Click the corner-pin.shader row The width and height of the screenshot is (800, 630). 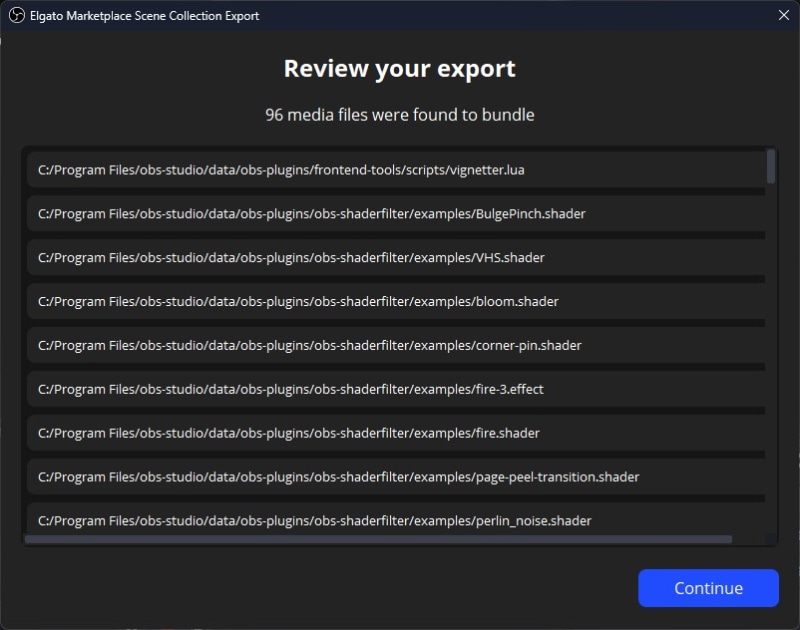[x=400, y=345]
